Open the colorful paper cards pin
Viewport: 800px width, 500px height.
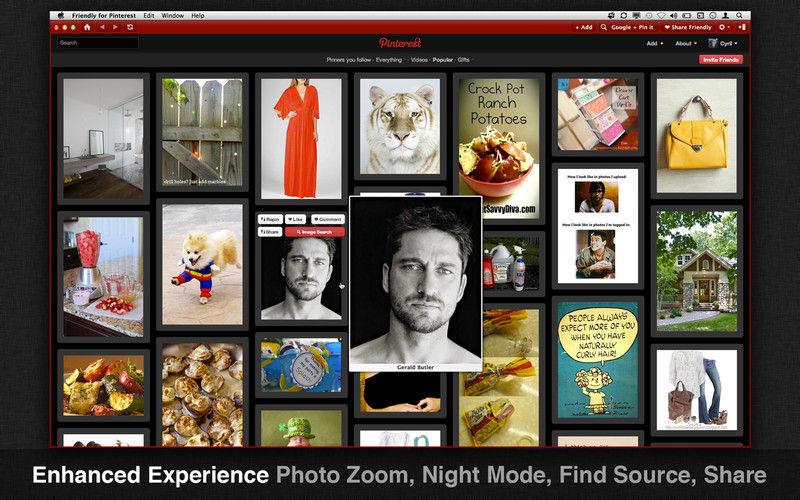[598, 114]
